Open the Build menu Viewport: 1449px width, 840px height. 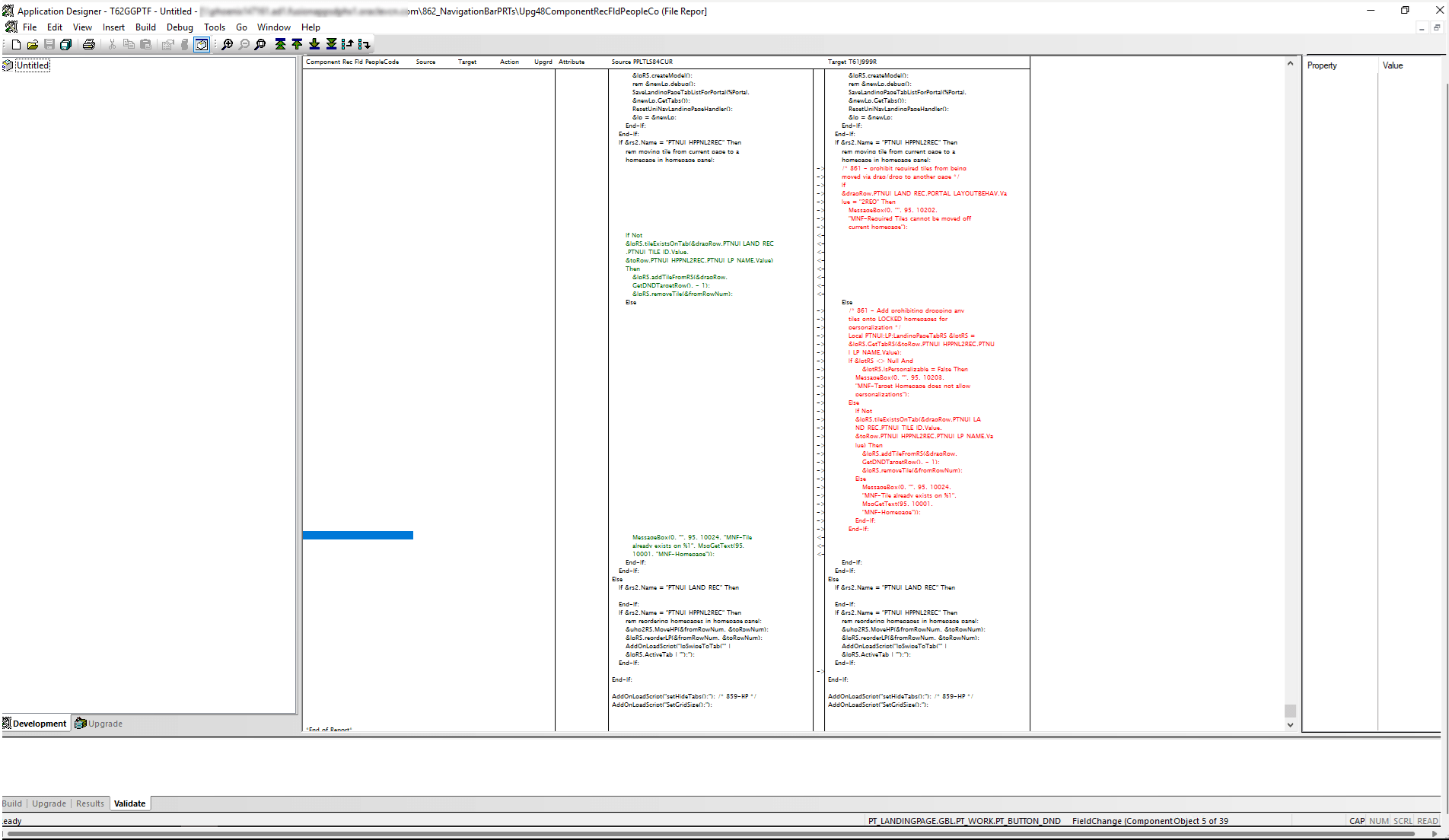coord(145,27)
